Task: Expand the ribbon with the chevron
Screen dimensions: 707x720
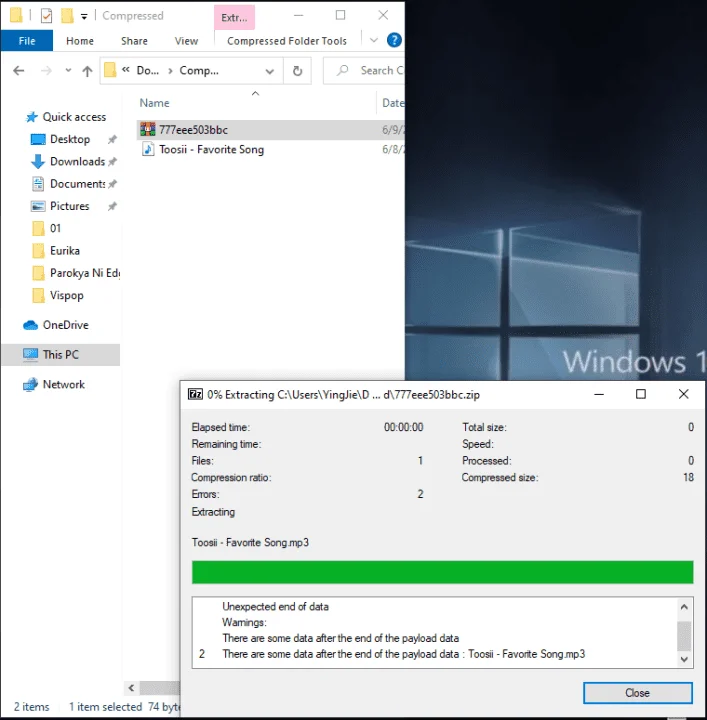Action: coord(374,40)
